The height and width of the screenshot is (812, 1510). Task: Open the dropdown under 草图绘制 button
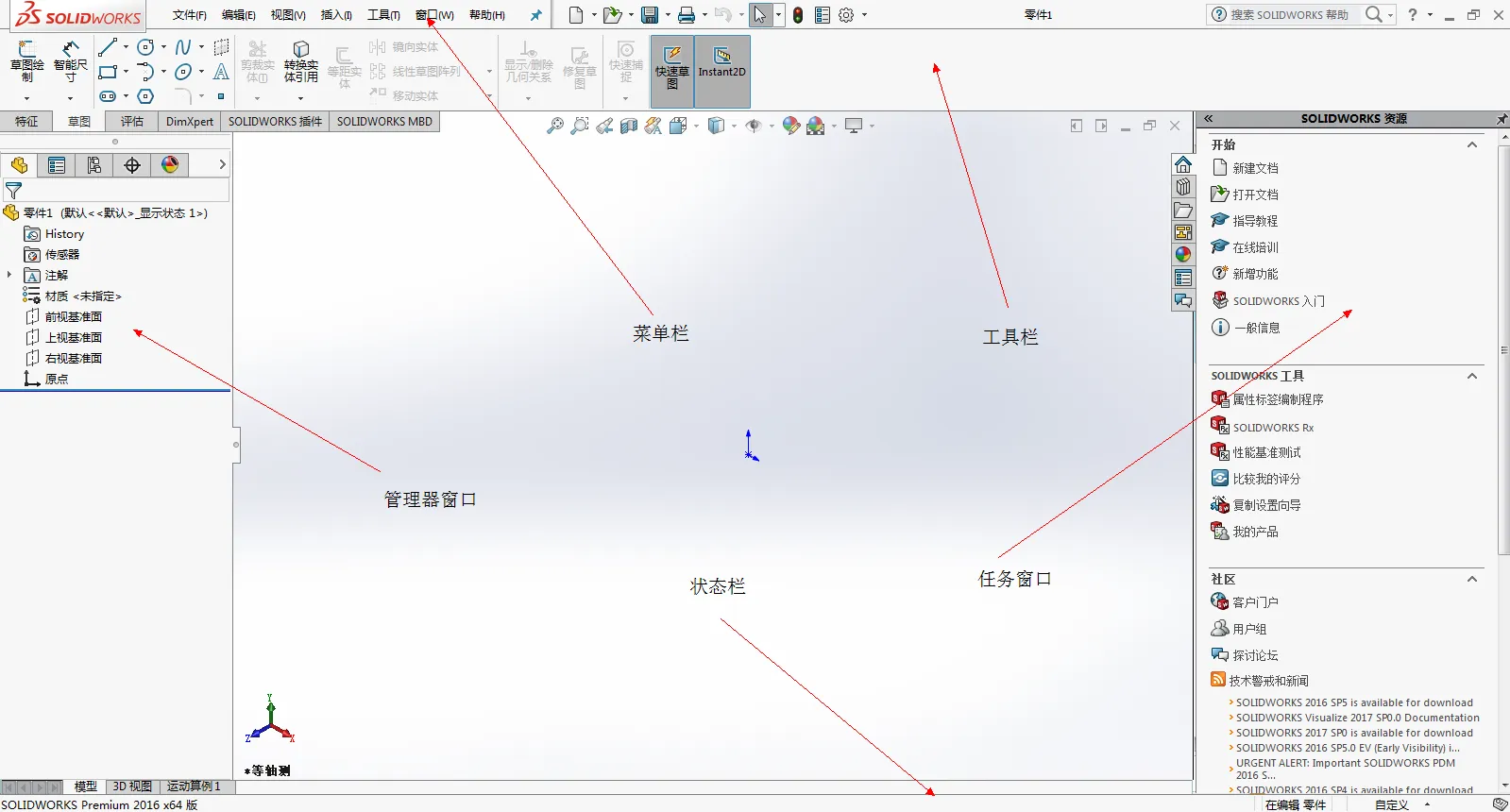[x=26, y=98]
